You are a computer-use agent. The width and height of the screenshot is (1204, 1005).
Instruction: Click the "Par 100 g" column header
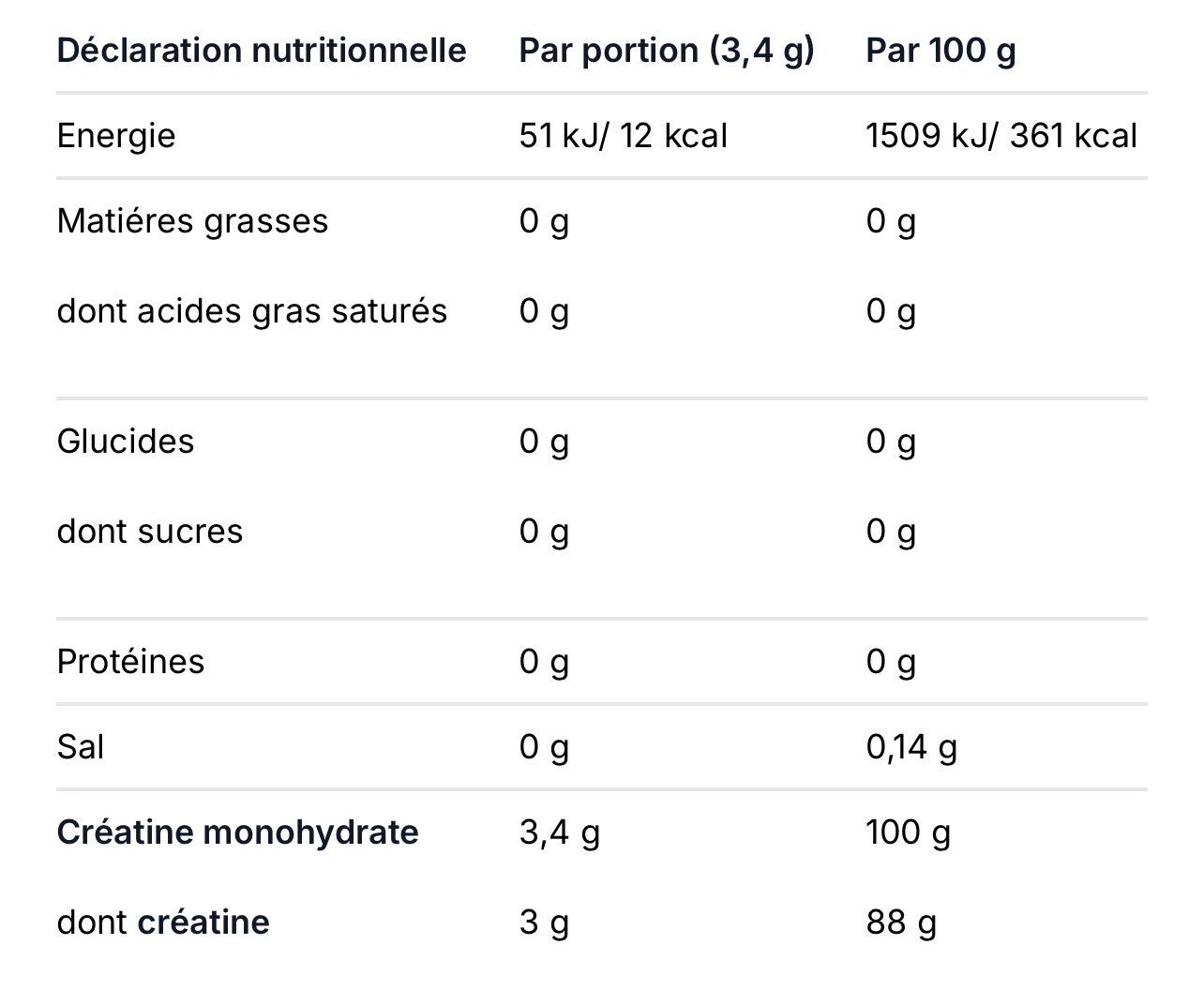pyautogui.click(x=941, y=50)
